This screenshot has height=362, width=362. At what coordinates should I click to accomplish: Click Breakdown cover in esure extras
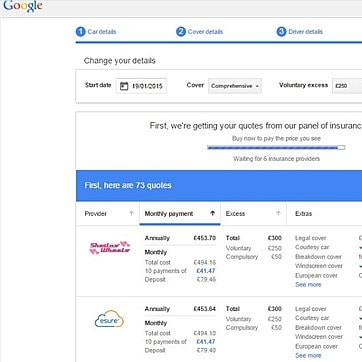coord(318,328)
